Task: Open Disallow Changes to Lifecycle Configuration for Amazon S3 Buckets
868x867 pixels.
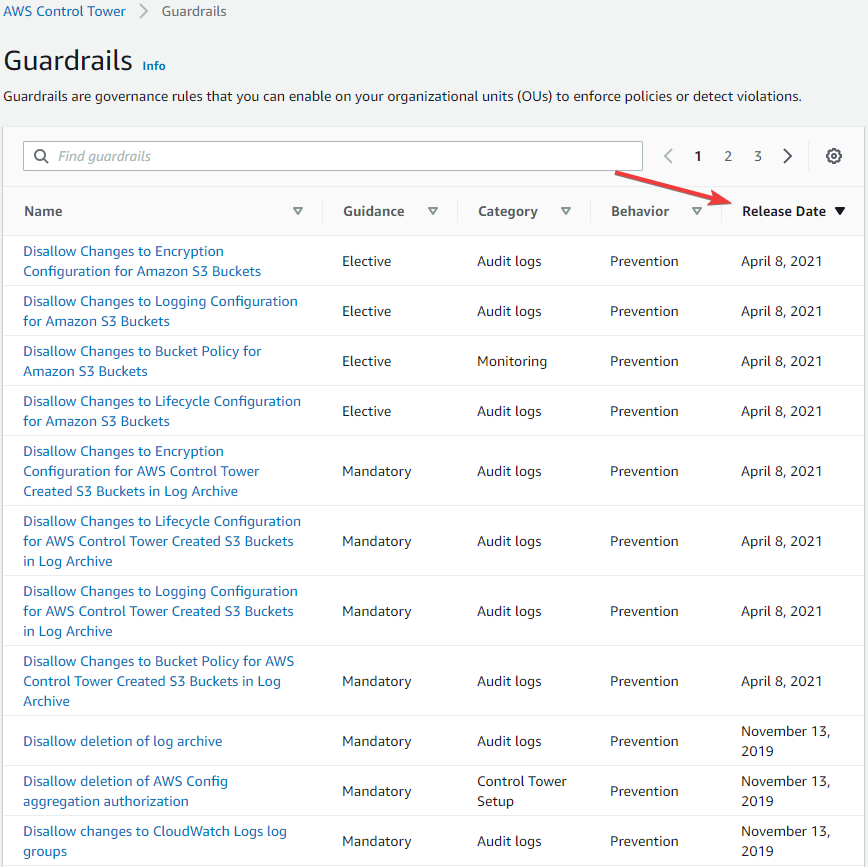Action: tap(162, 411)
